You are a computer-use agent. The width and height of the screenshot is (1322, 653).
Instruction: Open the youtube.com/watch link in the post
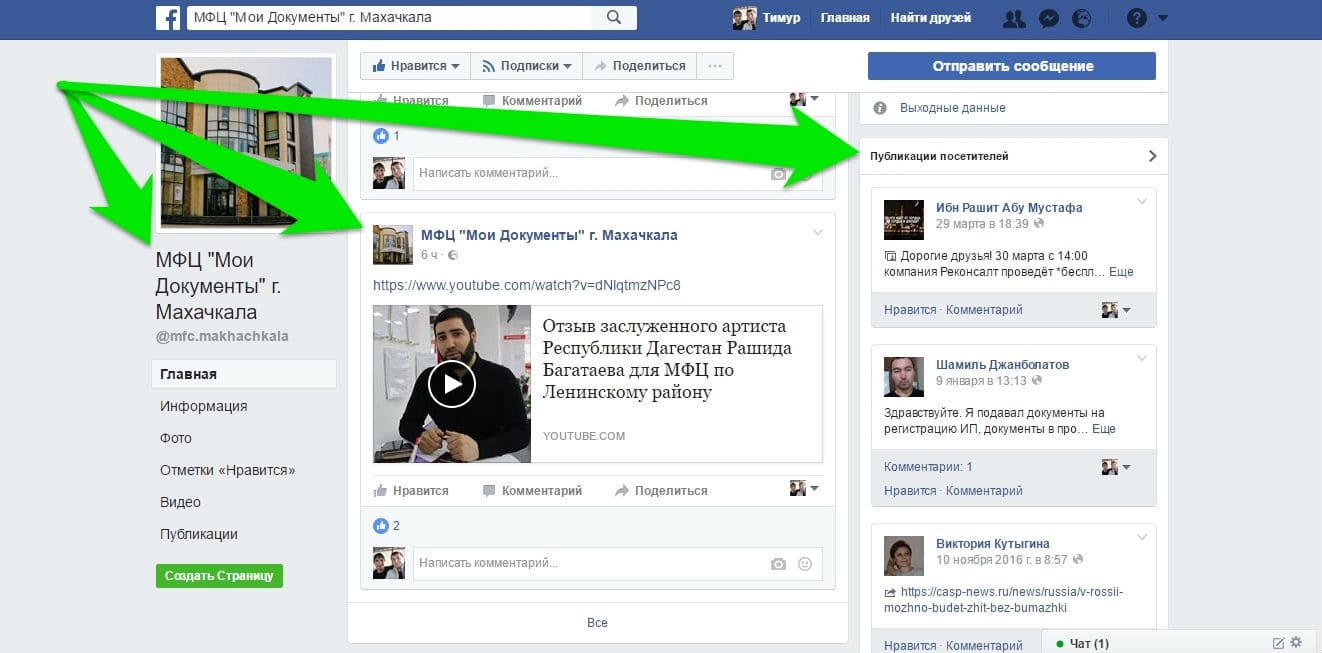click(527, 285)
